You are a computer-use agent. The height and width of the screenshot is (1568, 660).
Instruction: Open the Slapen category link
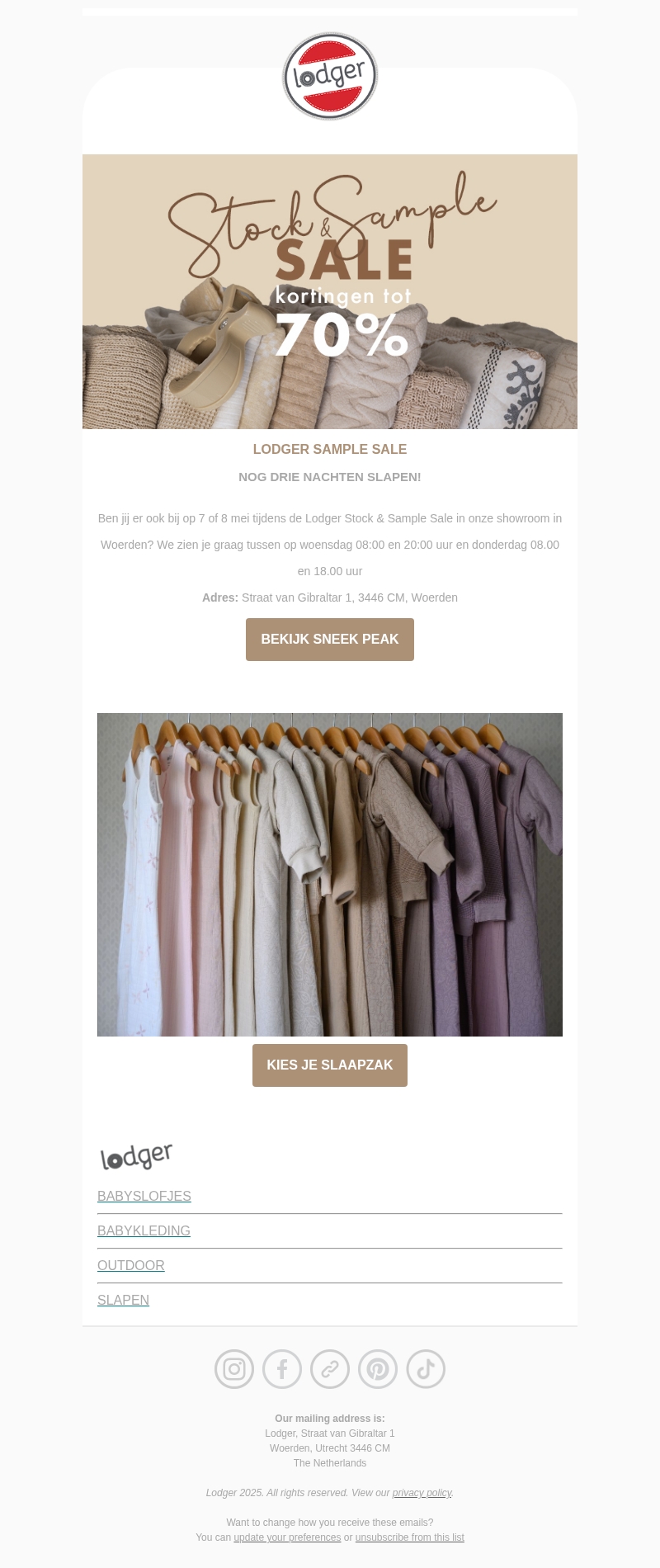point(123,1301)
